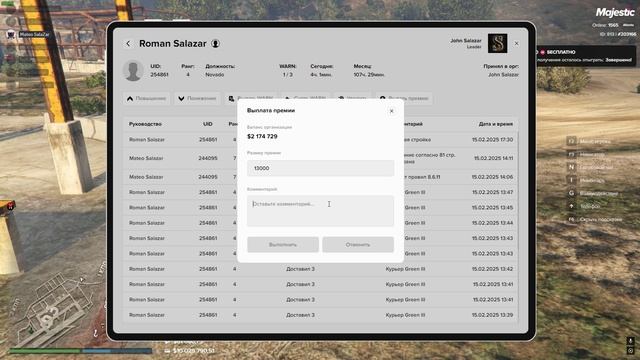Select the UID column header

coord(208,124)
